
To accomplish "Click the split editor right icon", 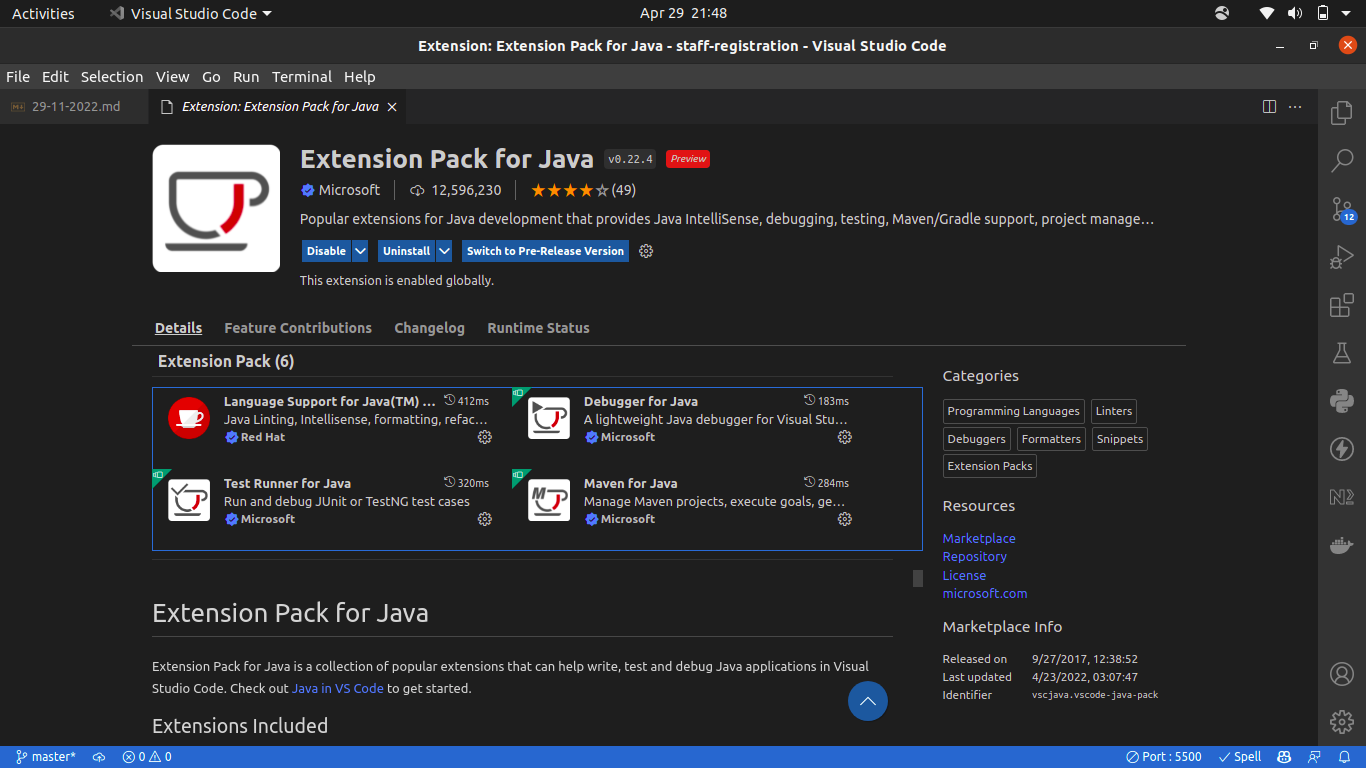I will click(x=1269, y=106).
